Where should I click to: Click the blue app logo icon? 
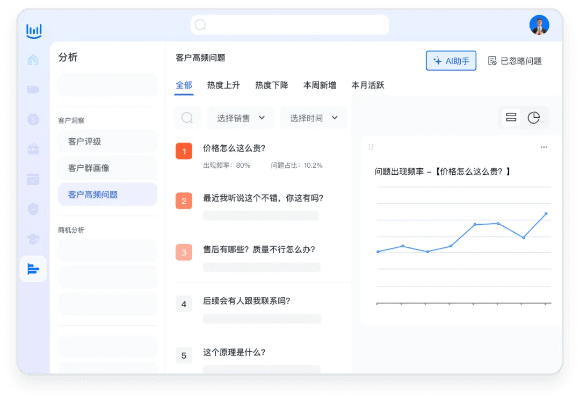(x=34, y=31)
